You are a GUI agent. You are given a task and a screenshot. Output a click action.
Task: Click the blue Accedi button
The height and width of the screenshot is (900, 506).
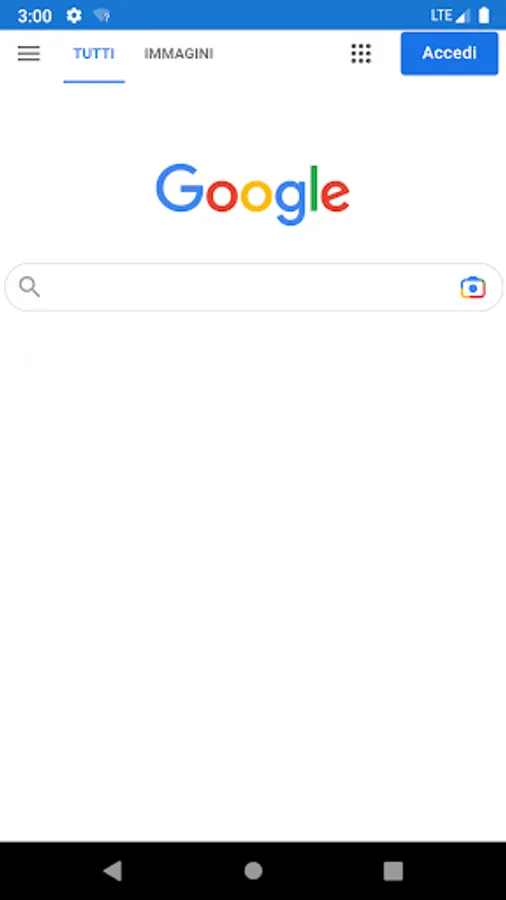[x=449, y=53]
